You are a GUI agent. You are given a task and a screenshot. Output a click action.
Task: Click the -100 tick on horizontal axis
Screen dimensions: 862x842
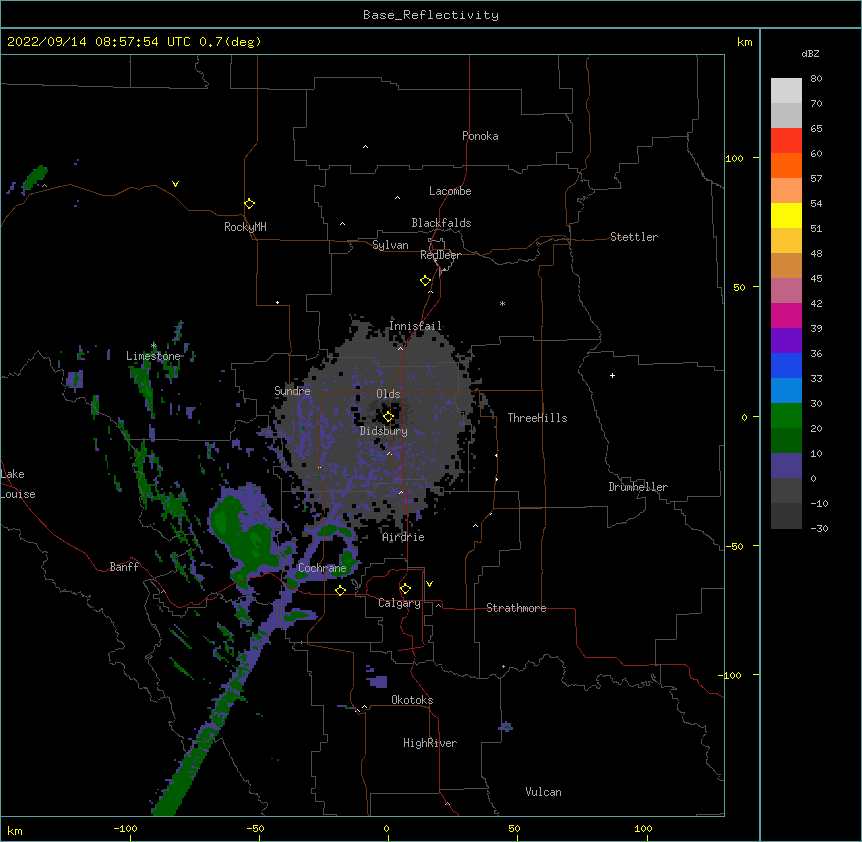(x=125, y=828)
